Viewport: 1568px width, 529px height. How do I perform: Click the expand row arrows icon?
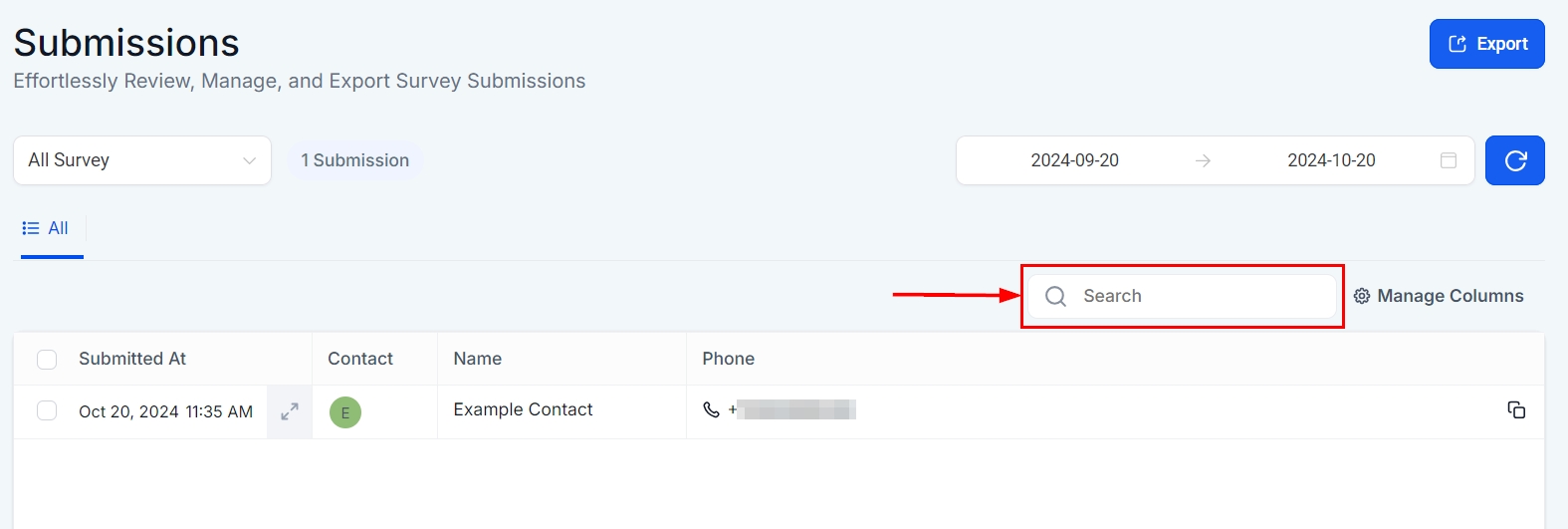[x=290, y=411]
